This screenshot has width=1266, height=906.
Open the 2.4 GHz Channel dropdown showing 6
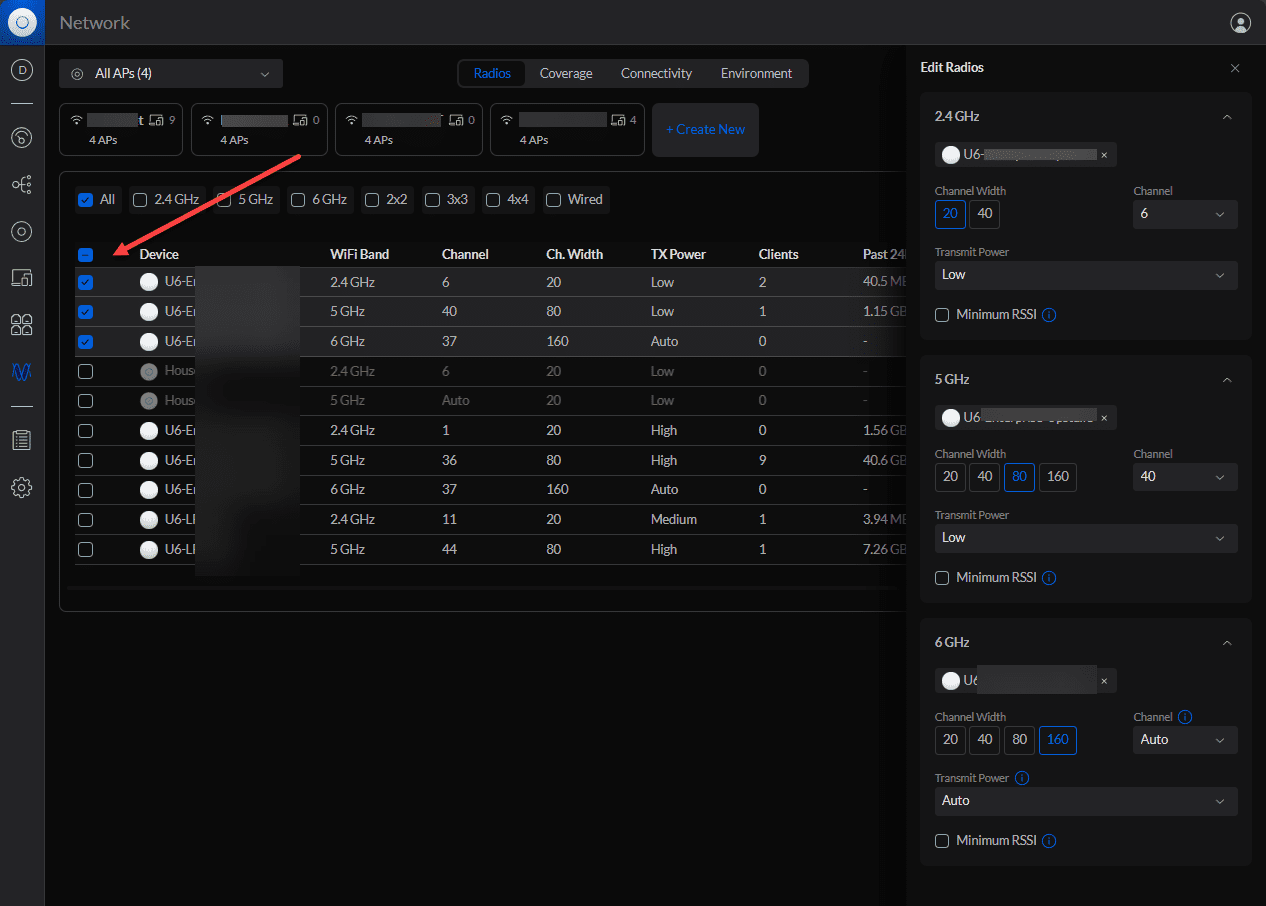[x=1185, y=214]
